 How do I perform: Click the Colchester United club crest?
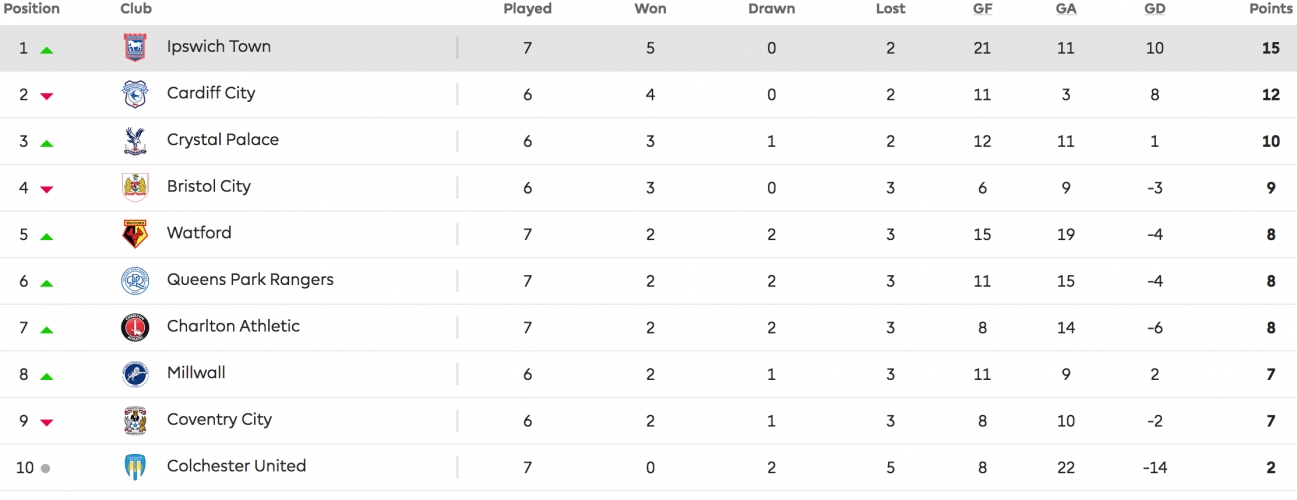tap(134, 467)
